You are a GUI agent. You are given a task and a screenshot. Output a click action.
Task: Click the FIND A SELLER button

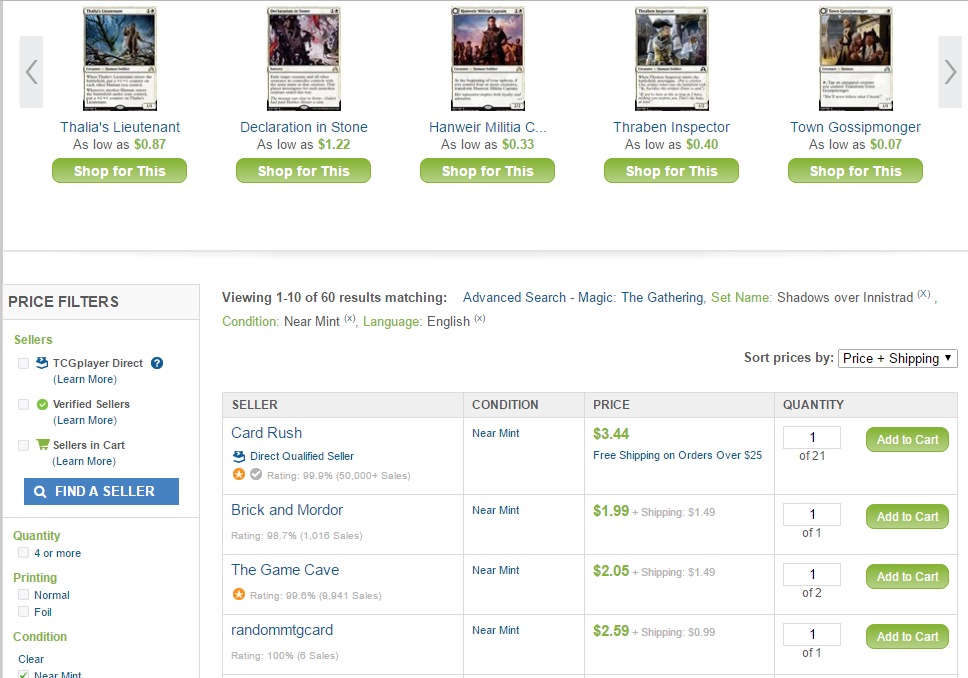coord(101,491)
